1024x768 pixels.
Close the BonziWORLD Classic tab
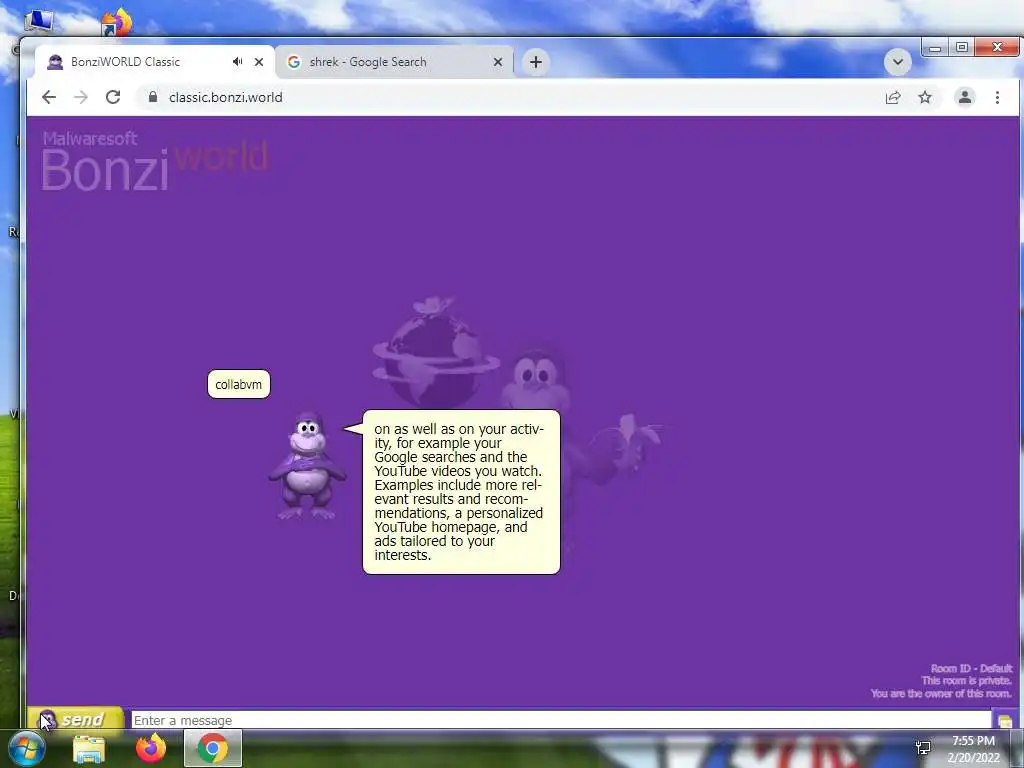tap(259, 62)
